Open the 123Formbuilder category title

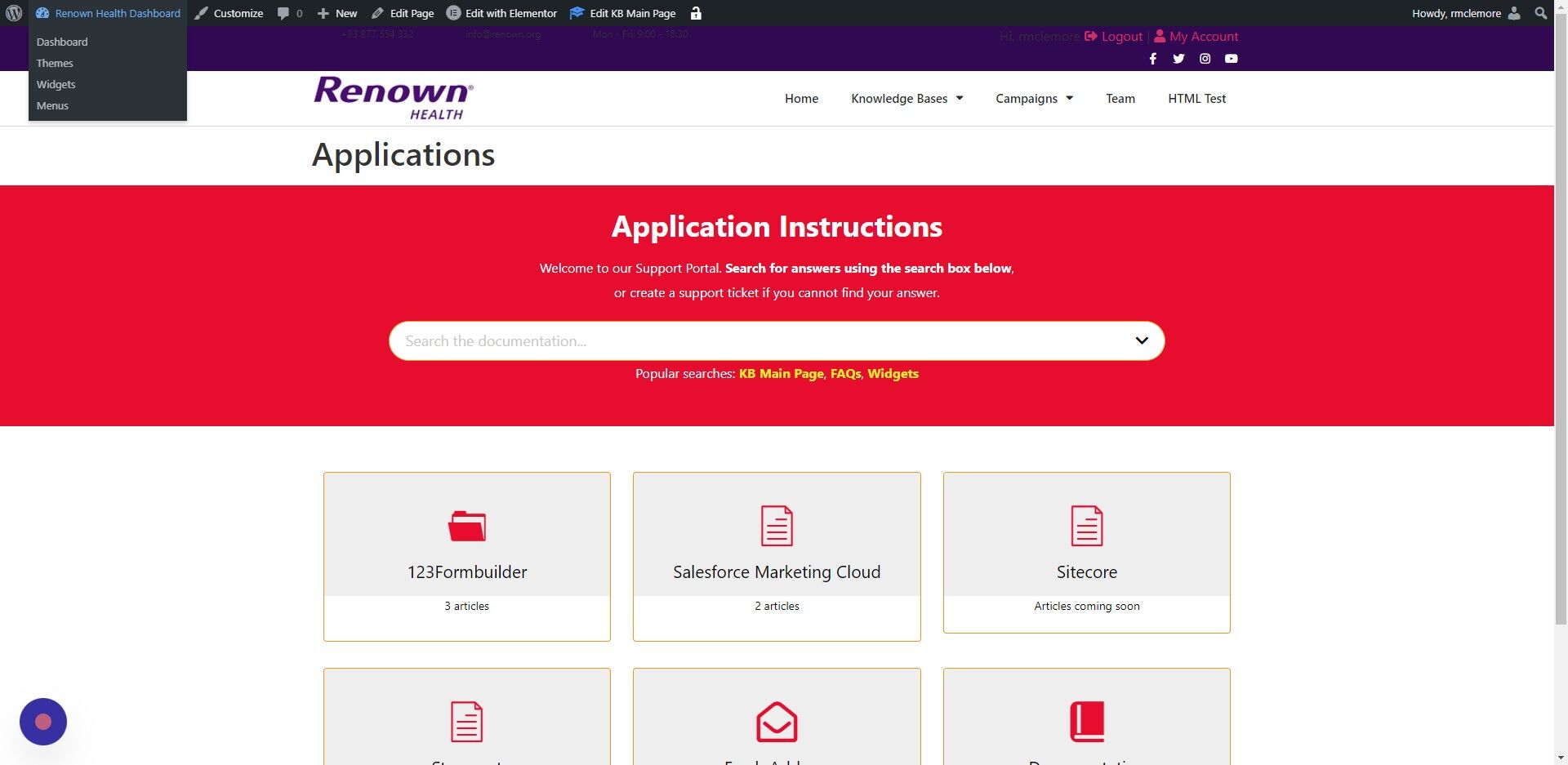click(467, 572)
